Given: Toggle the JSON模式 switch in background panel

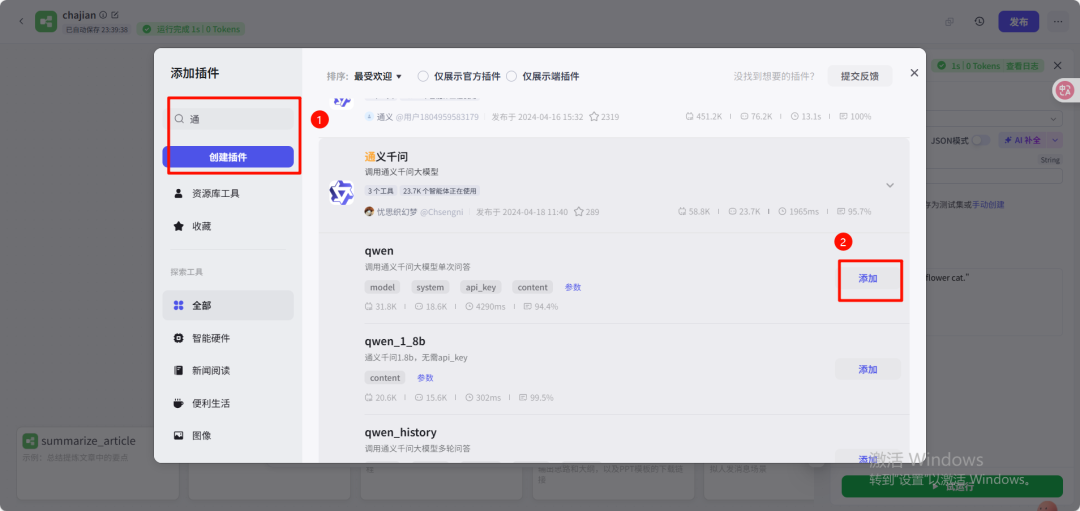Looking at the screenshot, I should [980, 140].
